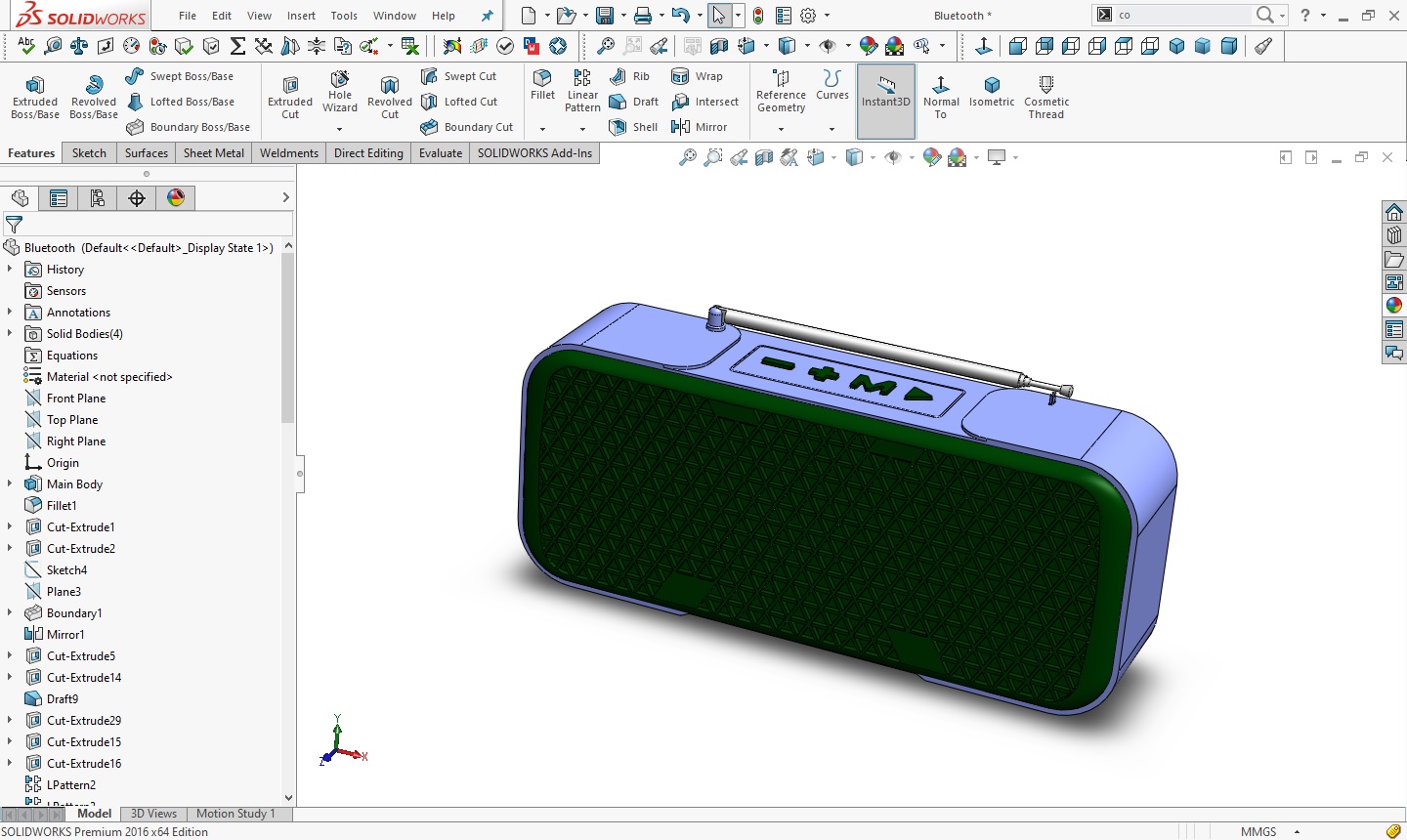The width and height of the screenshot is (1407, 840).
Task: Edit appearance in heads-up toolbar
Action: click(932, 157)
